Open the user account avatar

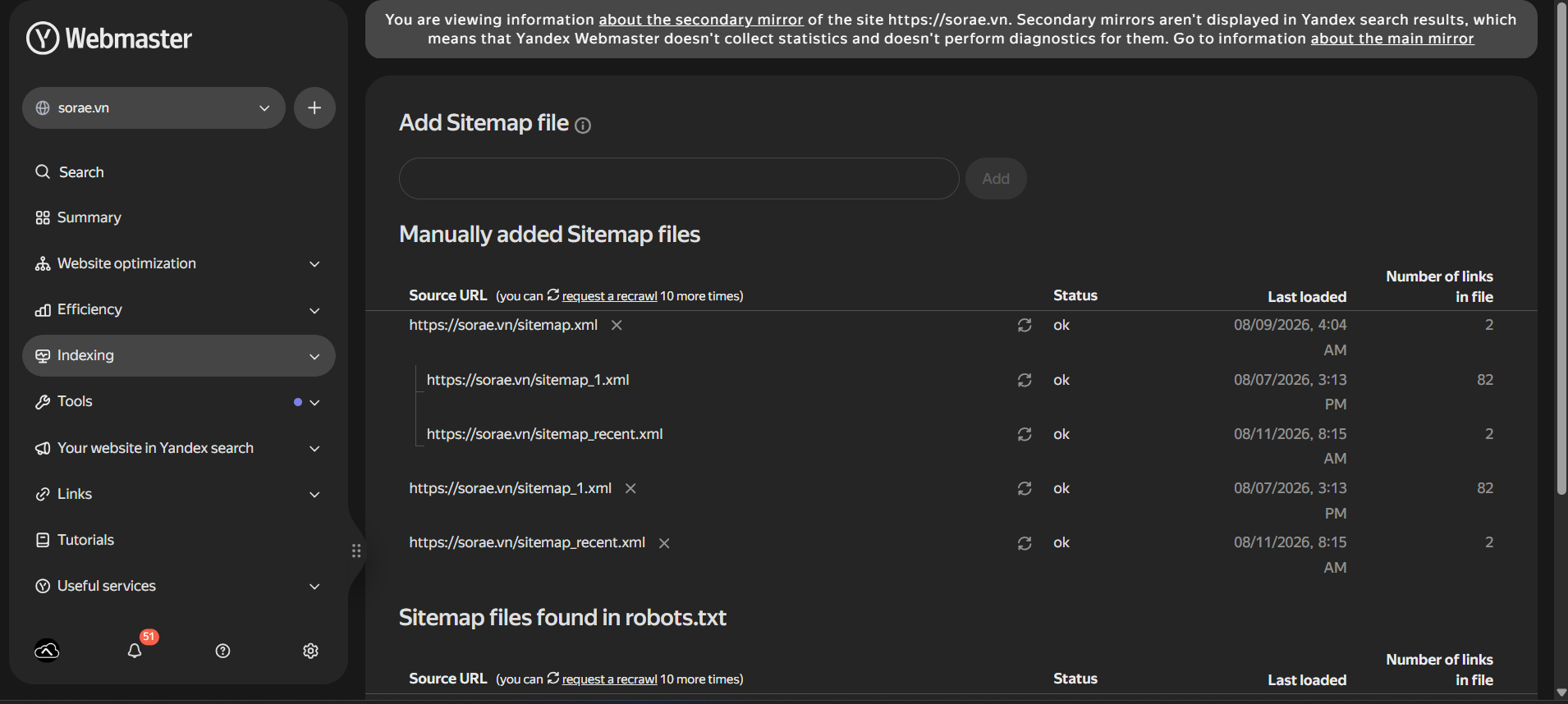pyautogui.click(x=47, y=651)
